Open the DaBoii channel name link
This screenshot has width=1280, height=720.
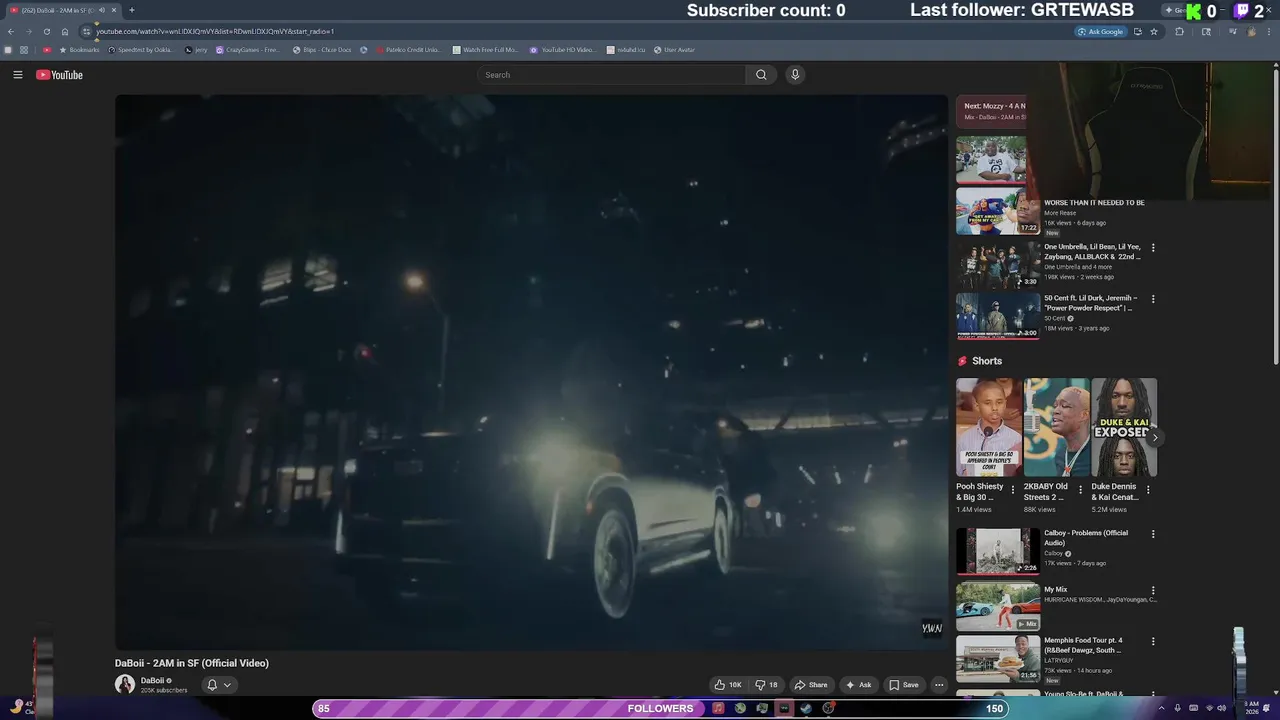click(x=153, y=680)
